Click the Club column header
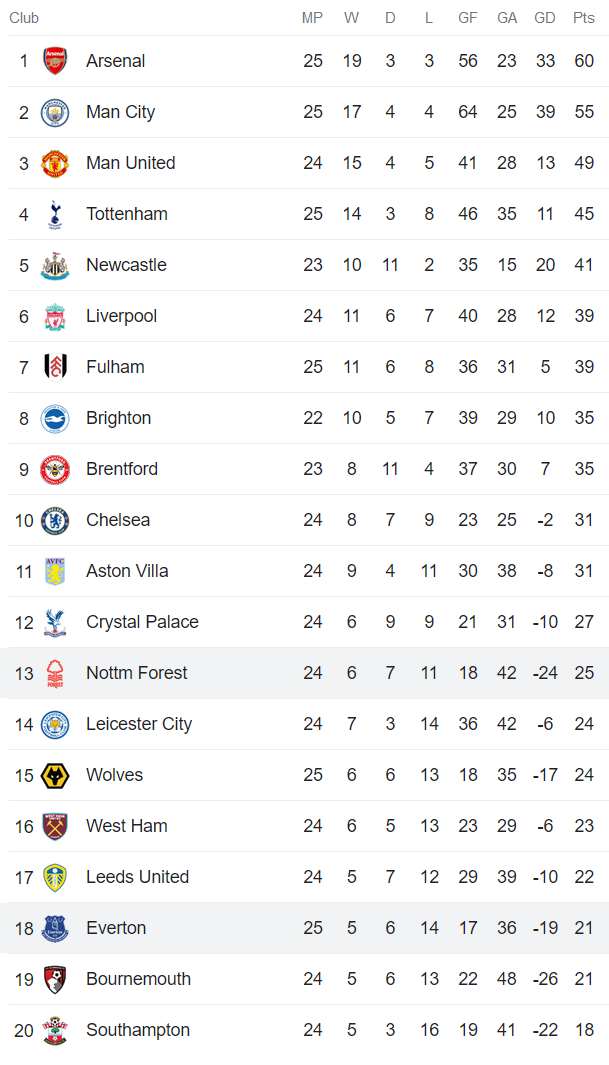This screenshot has width=609, height=1065. tap(24, 18)
